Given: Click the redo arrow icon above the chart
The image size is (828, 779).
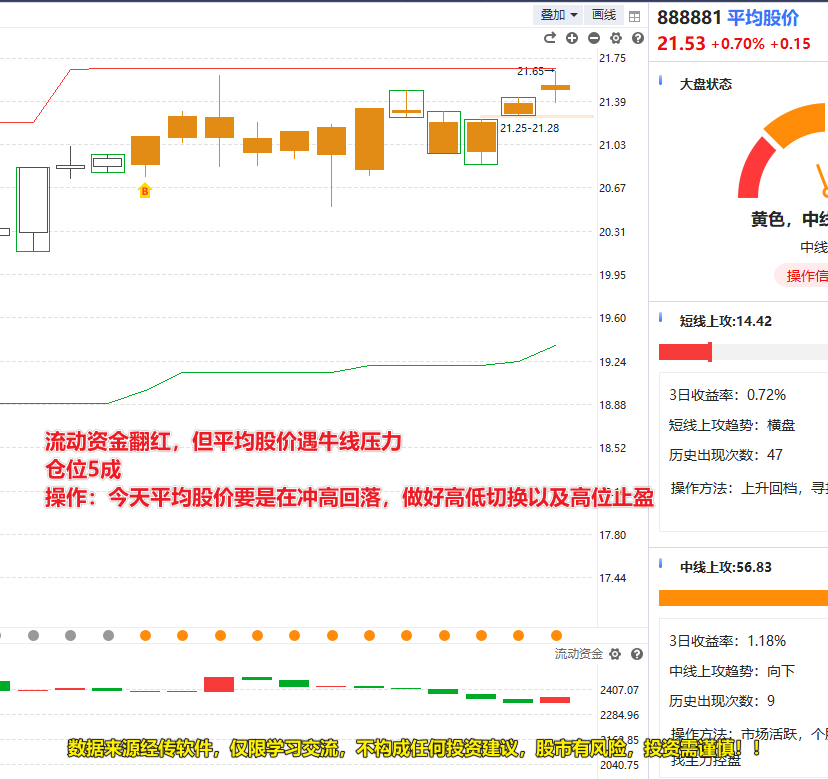Looking at the screenshot, I should point(550,38).
